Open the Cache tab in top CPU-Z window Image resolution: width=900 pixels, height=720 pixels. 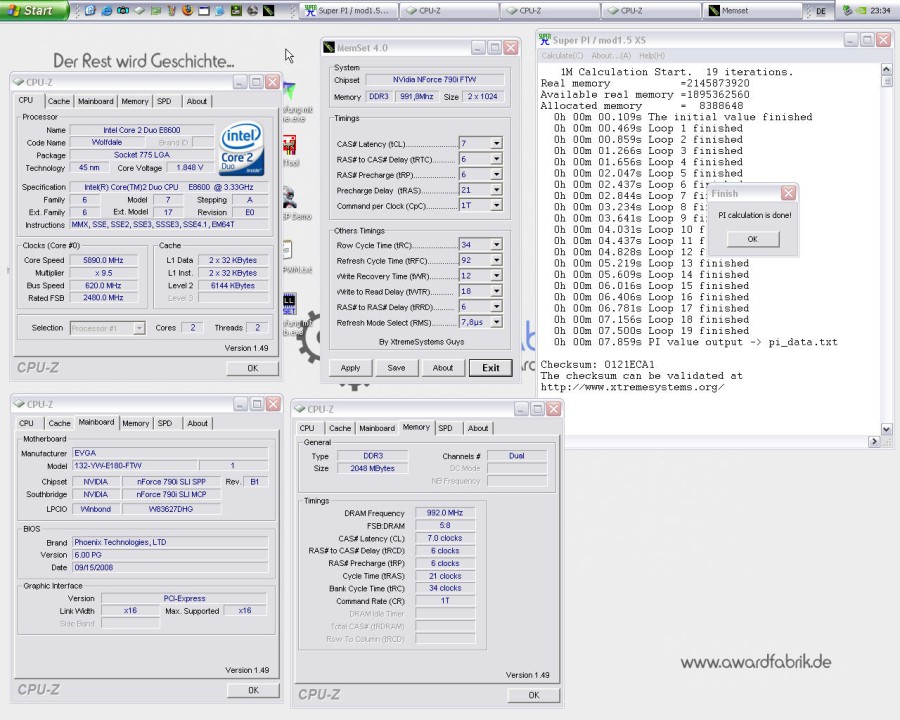coord(59,101)
